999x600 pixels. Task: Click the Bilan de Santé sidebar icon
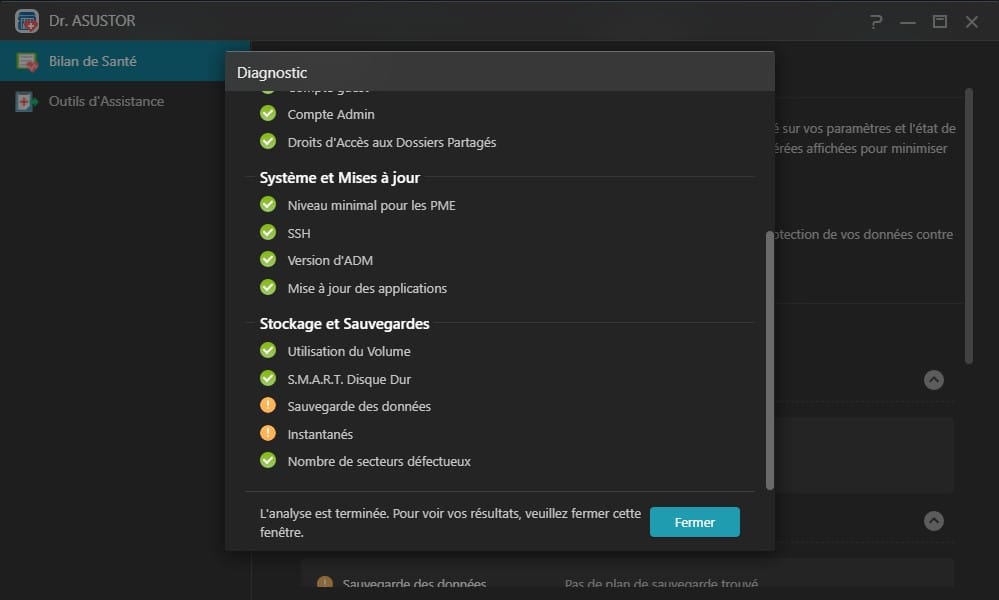27,62
